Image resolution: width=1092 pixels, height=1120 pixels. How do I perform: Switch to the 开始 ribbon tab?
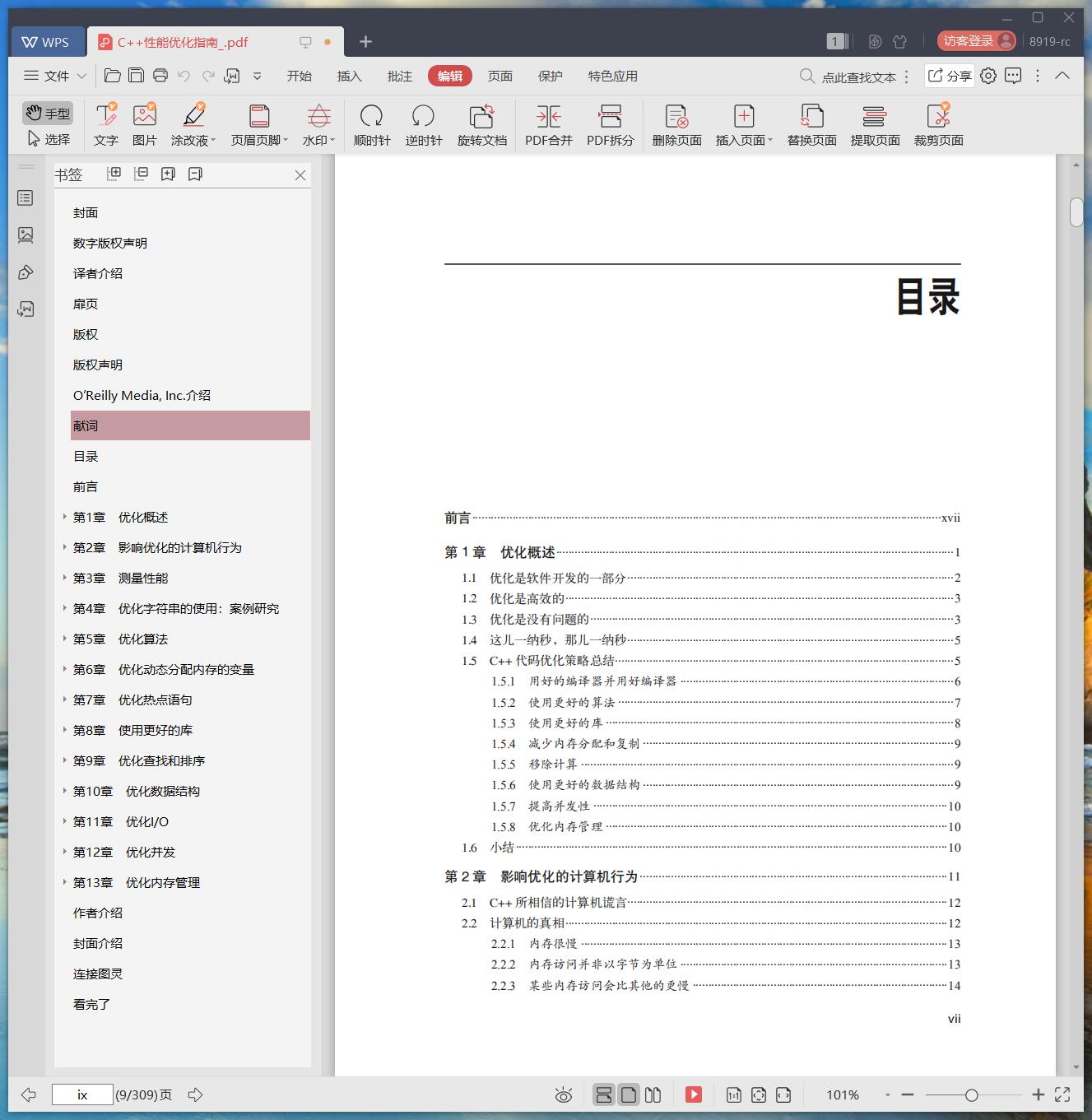pos(300,76)
